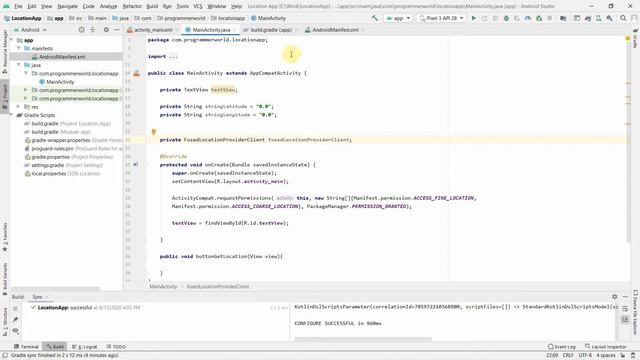This screenshot has width=640, height=360.
Task: Open the Layout Inspector button
Action: tap(605, 347)
